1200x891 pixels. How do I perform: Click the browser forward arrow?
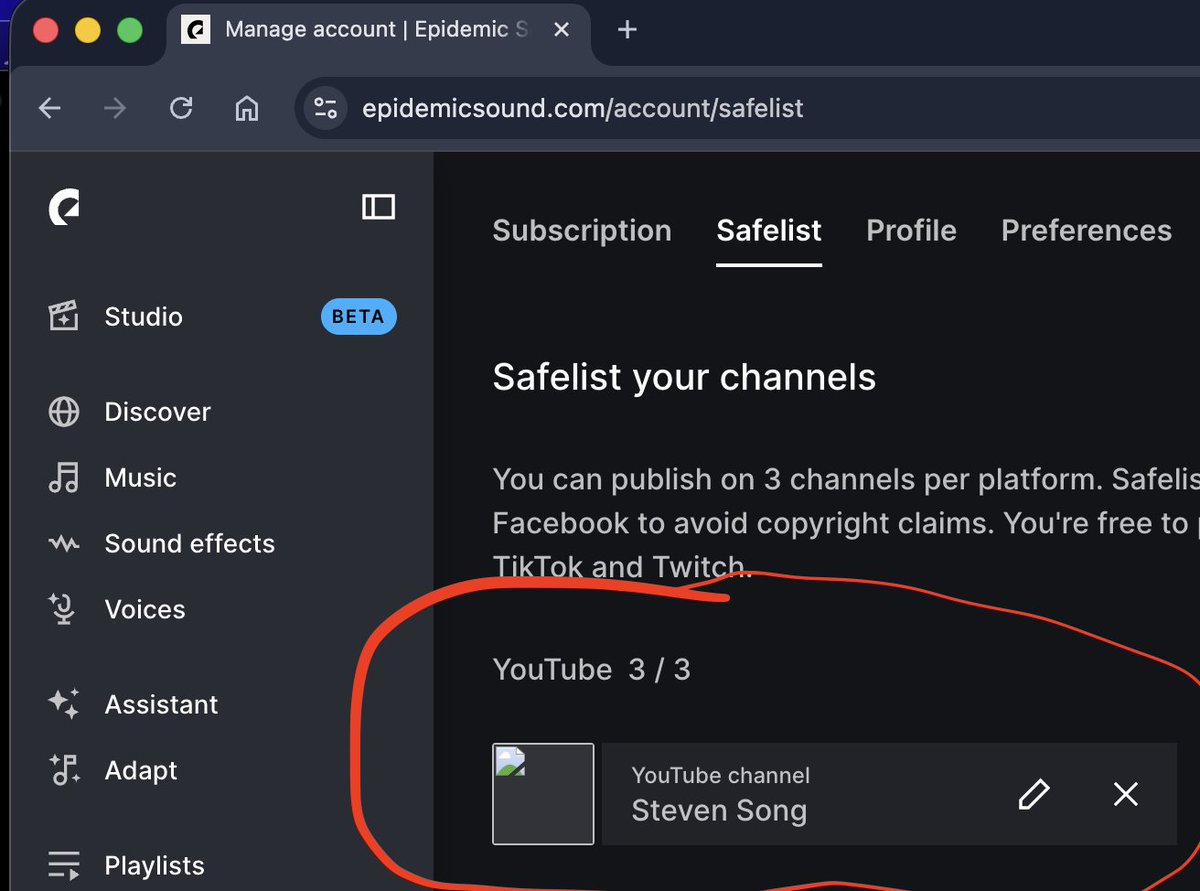pyautogui.click(x=115, y=108)
